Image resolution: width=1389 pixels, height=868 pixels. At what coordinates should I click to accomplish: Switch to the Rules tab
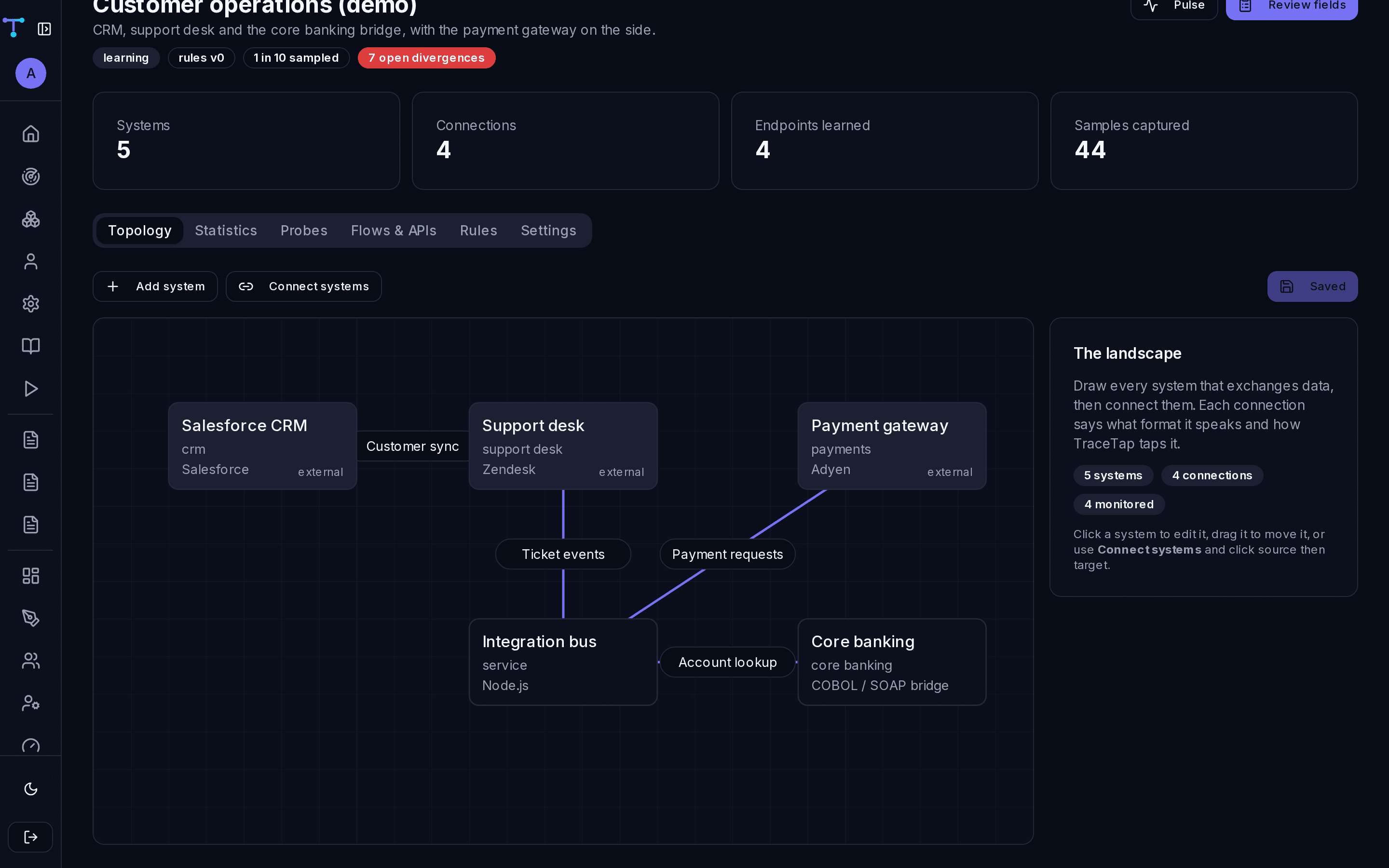coord(478,230)
